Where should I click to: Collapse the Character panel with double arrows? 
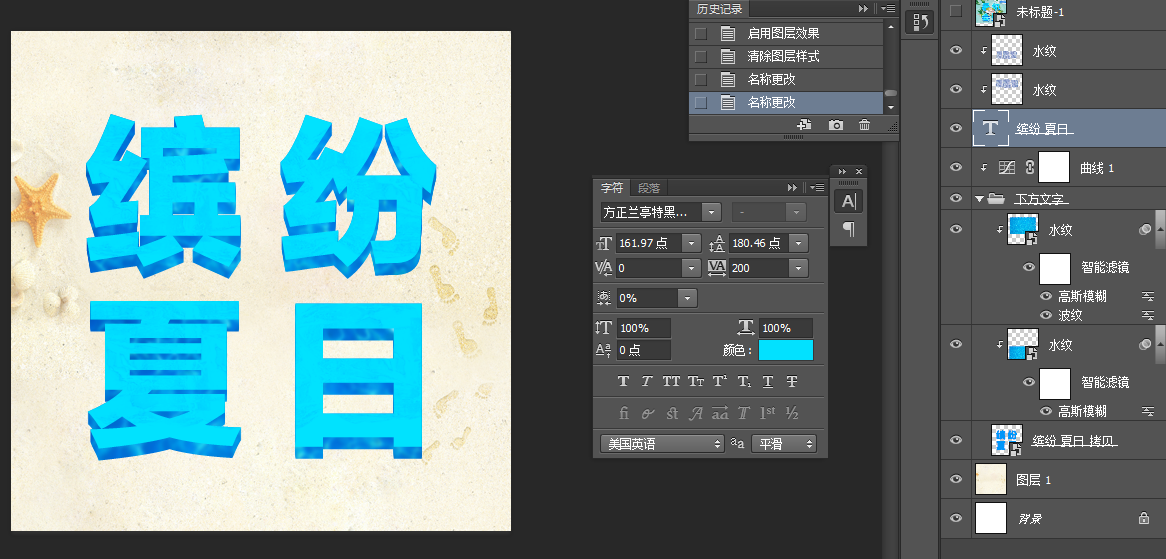click(x=793, y=187)
